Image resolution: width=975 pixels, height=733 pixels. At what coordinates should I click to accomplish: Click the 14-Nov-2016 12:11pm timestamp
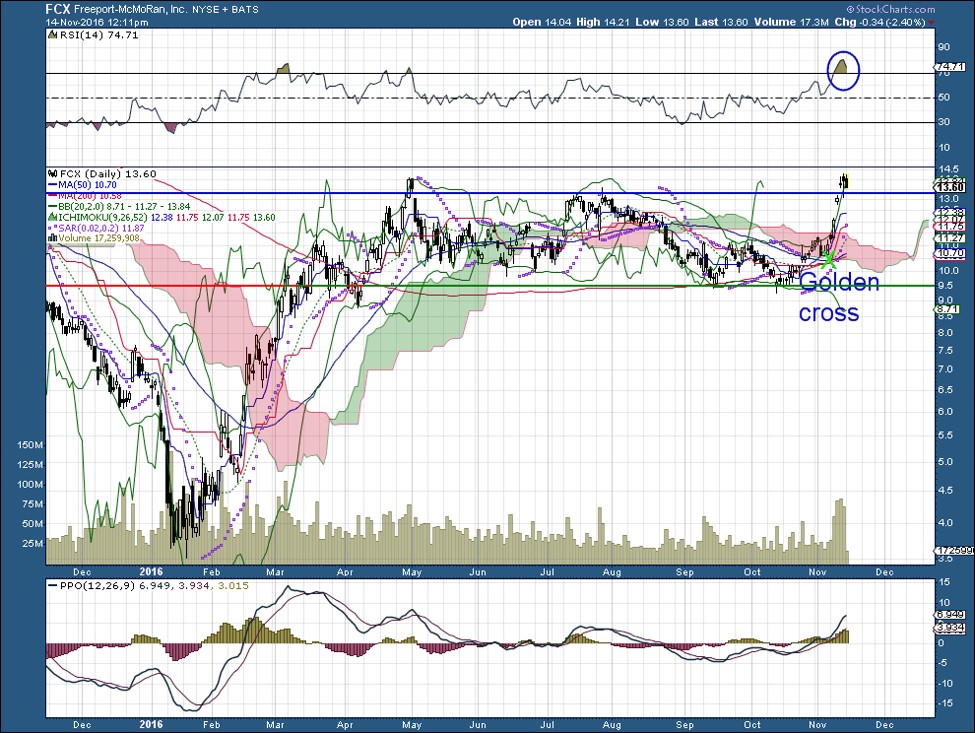coord(97,22)
